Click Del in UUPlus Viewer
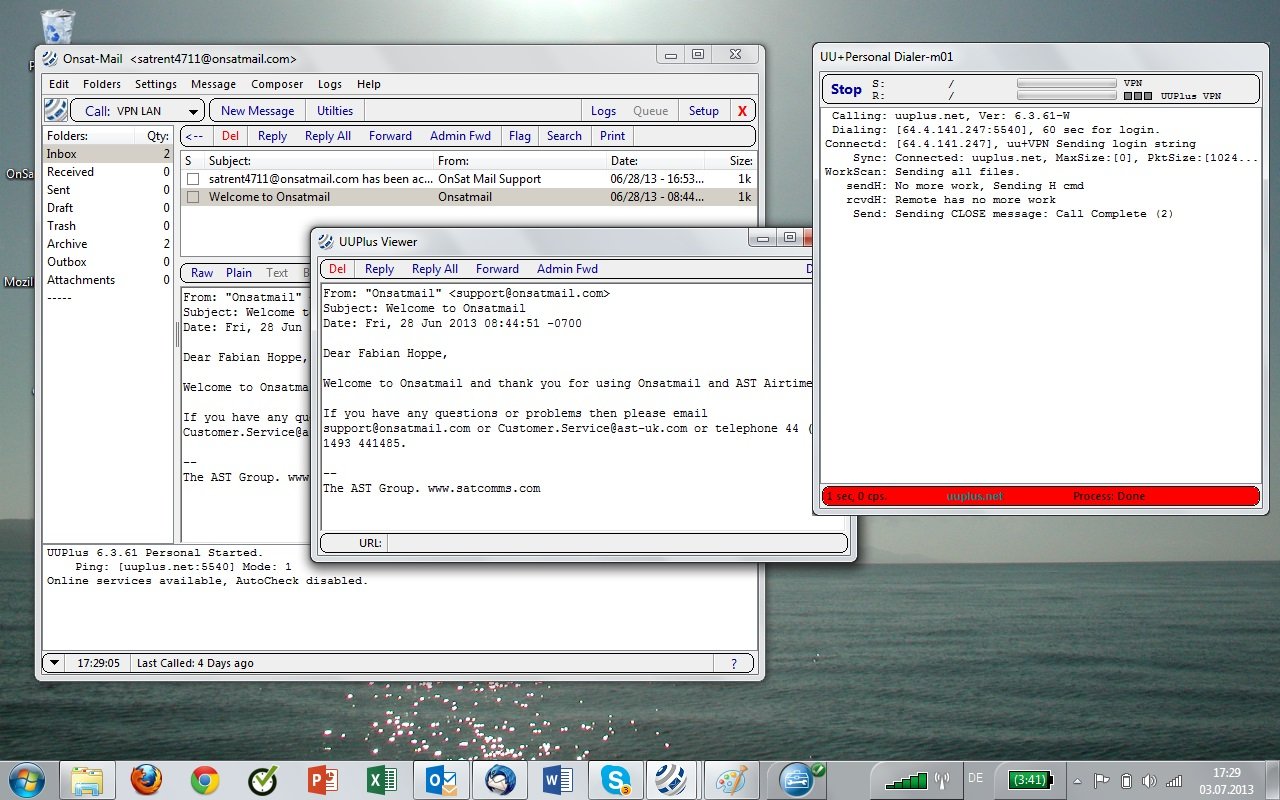Image resolution: width=1280 pixels, height=800 pixels. (x=337, y=269)
